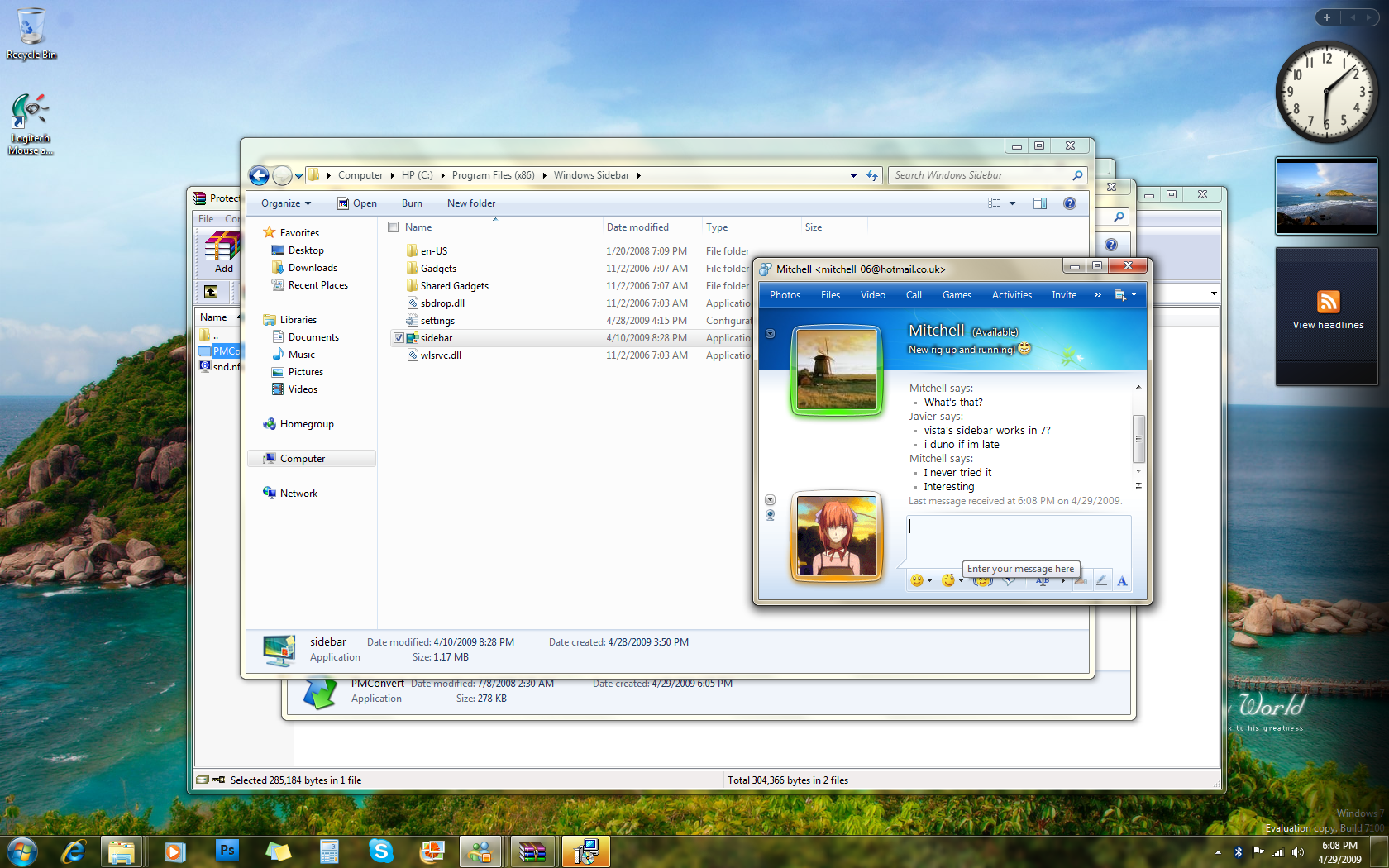Open the change view options dropdown arrow

1012,203
